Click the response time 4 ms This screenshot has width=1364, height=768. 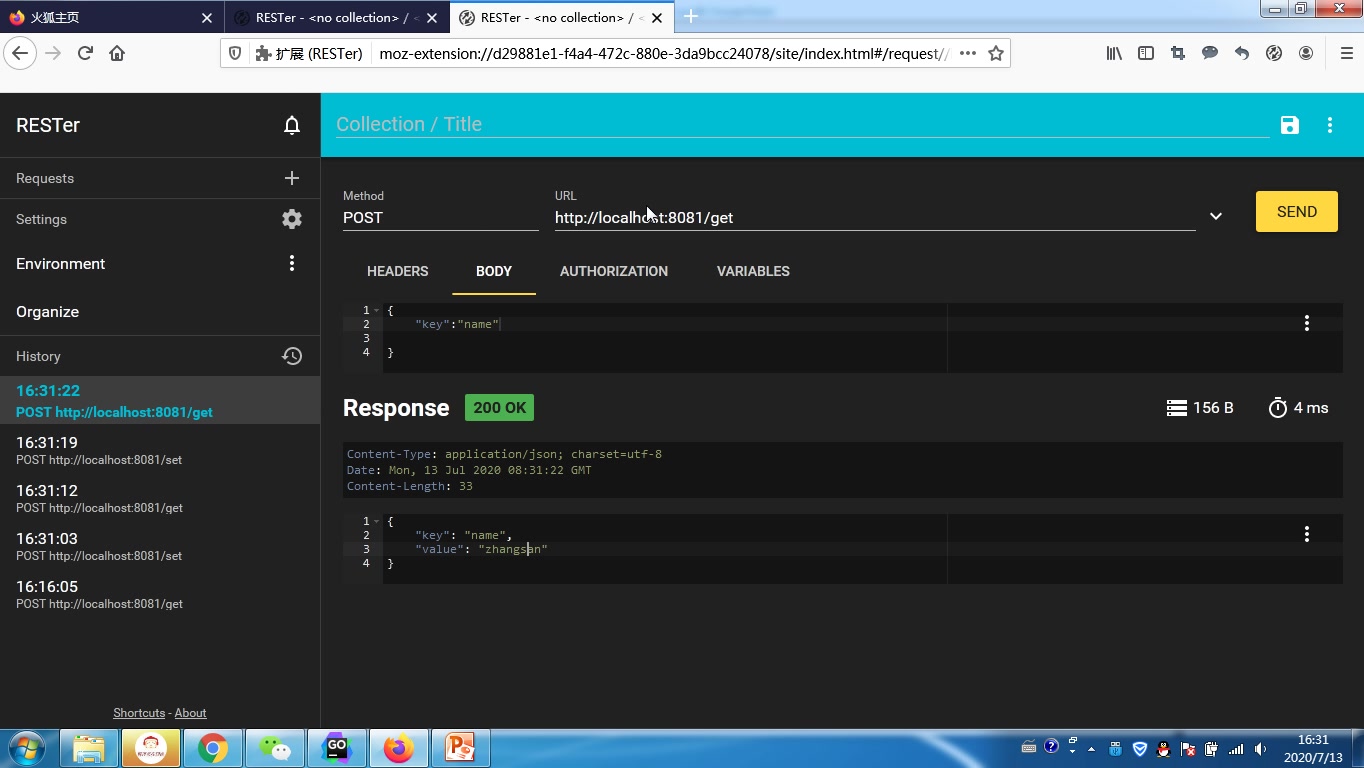pyautogui.click(x=1298, y=408)
